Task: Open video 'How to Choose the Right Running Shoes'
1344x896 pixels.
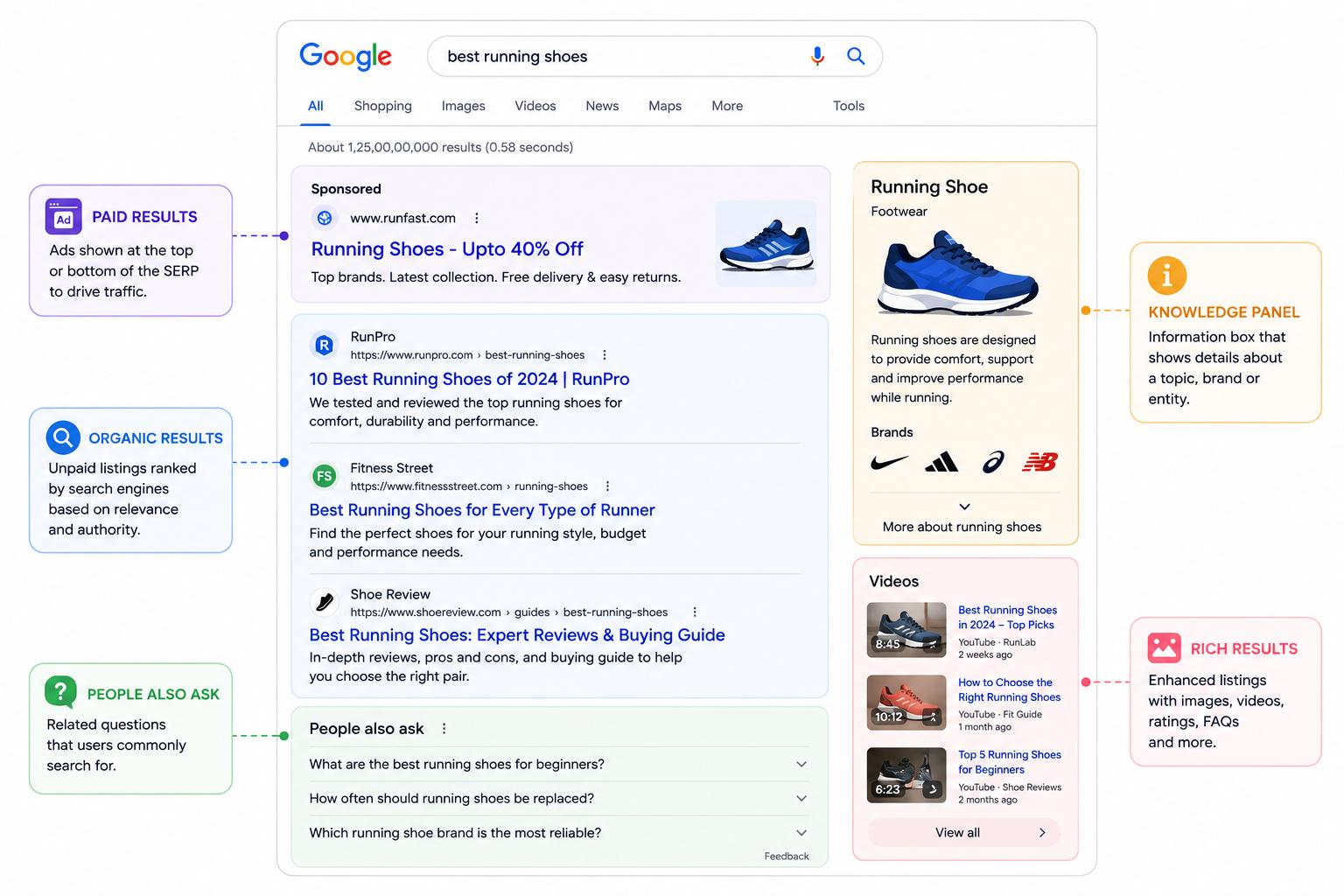Action: coord(1009,689)
